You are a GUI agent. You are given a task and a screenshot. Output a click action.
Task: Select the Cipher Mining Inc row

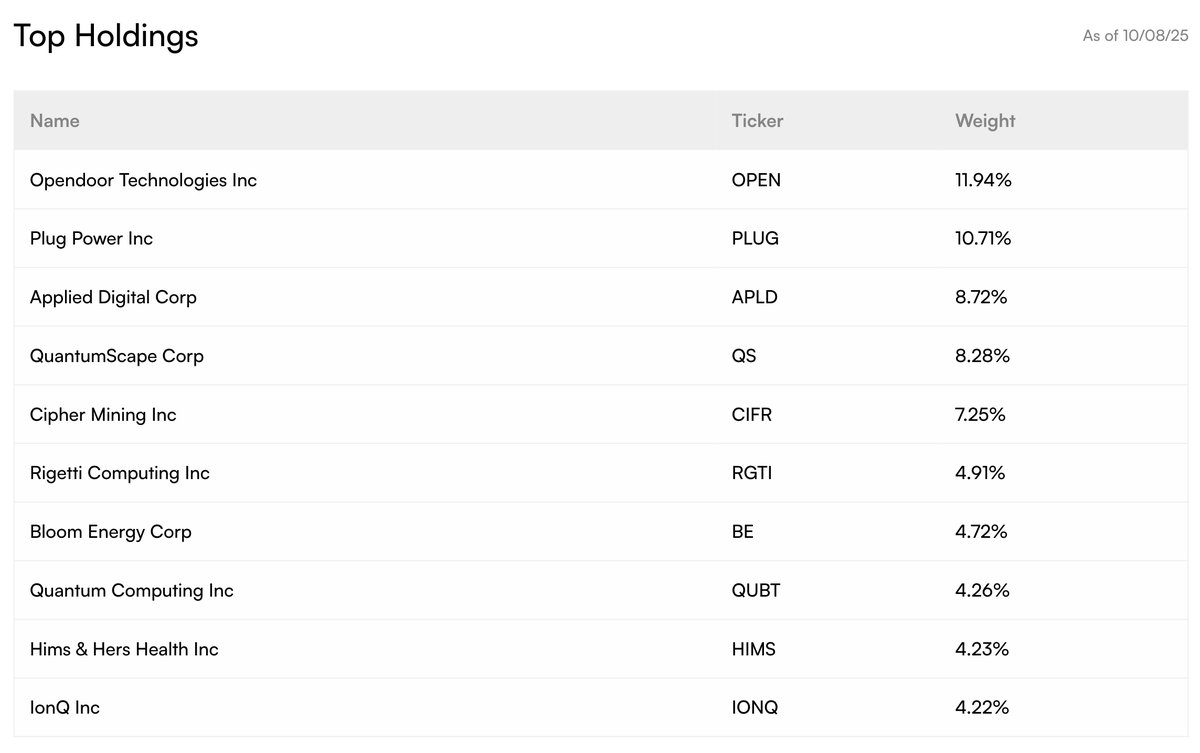(103, 414)
